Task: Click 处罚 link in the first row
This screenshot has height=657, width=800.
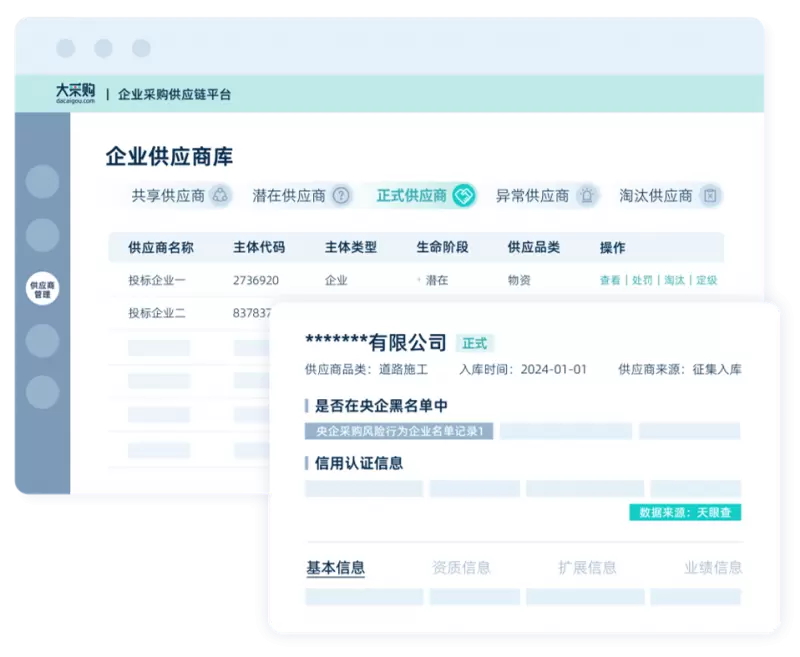Action: tap(642, 281)
